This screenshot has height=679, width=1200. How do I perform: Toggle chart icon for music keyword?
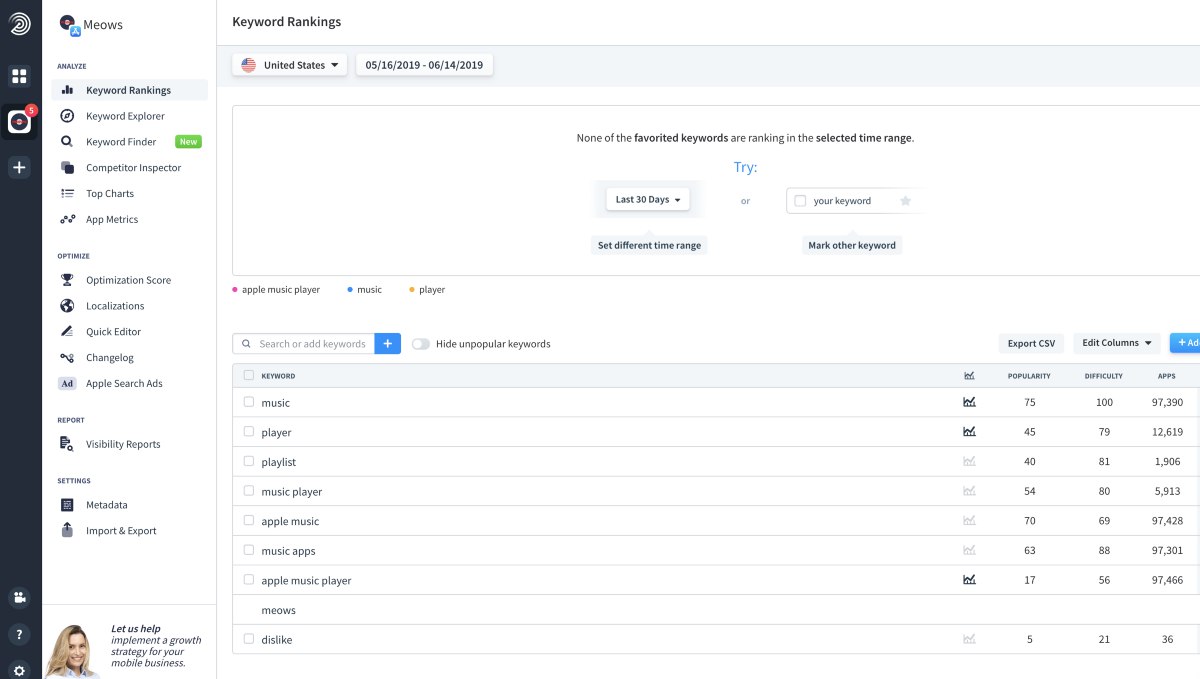pyautogui.click(x=969, y=402)
